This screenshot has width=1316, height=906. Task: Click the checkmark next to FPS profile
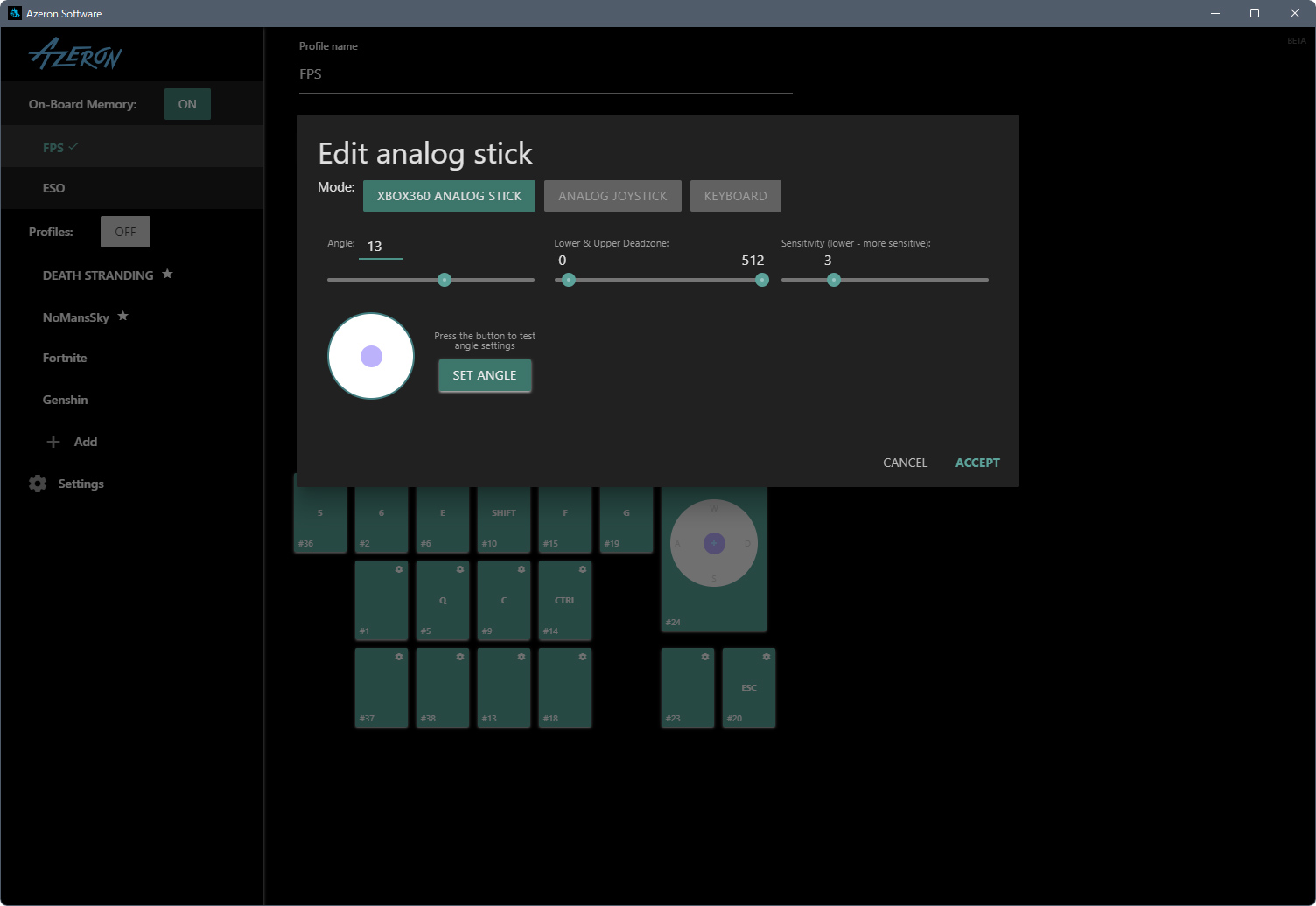(x=73, y=147)
